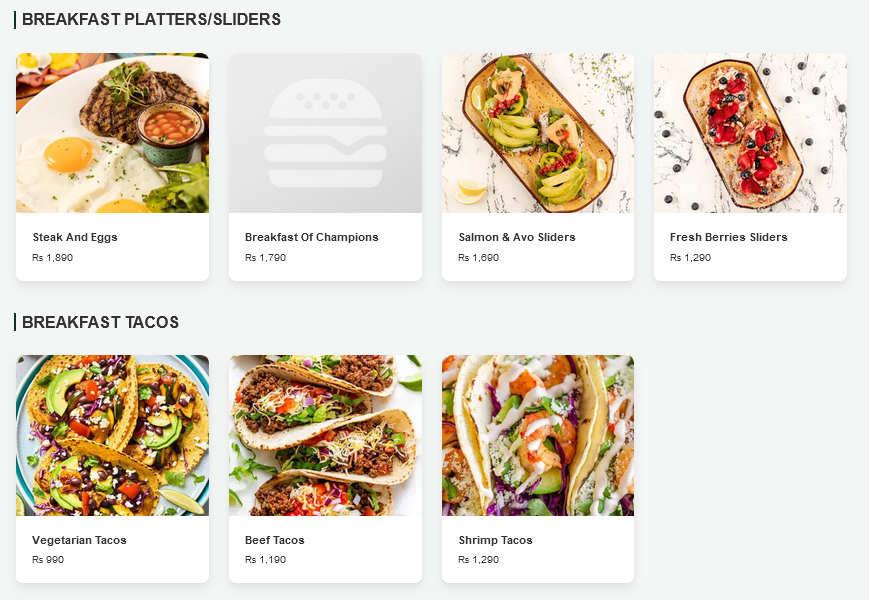
Task: Open the Fresh Berries Sliders photo
Action: coord(750,133)
